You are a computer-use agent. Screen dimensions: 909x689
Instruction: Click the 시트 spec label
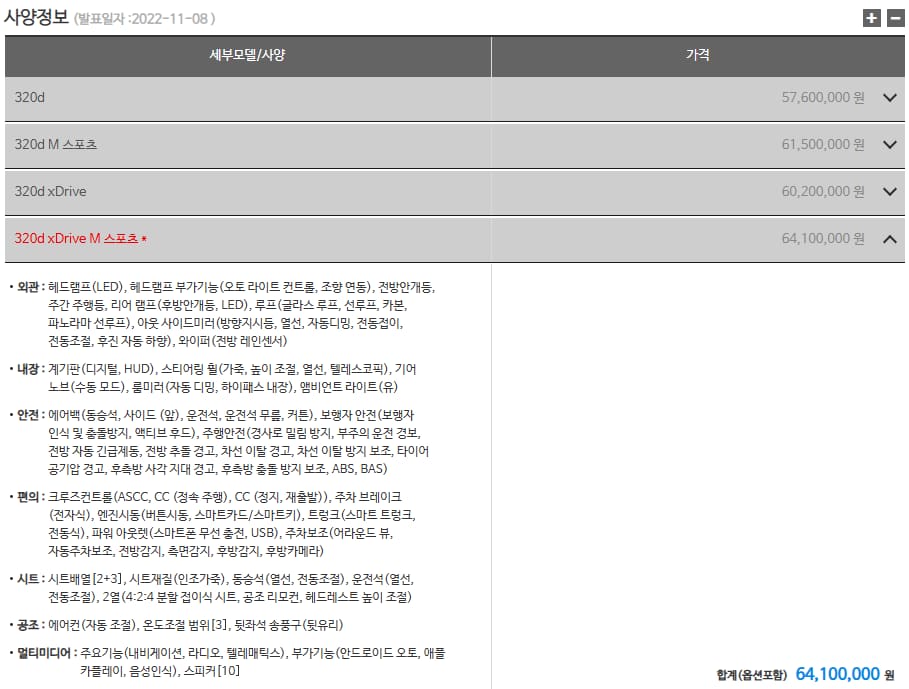[x=28, y=579]
